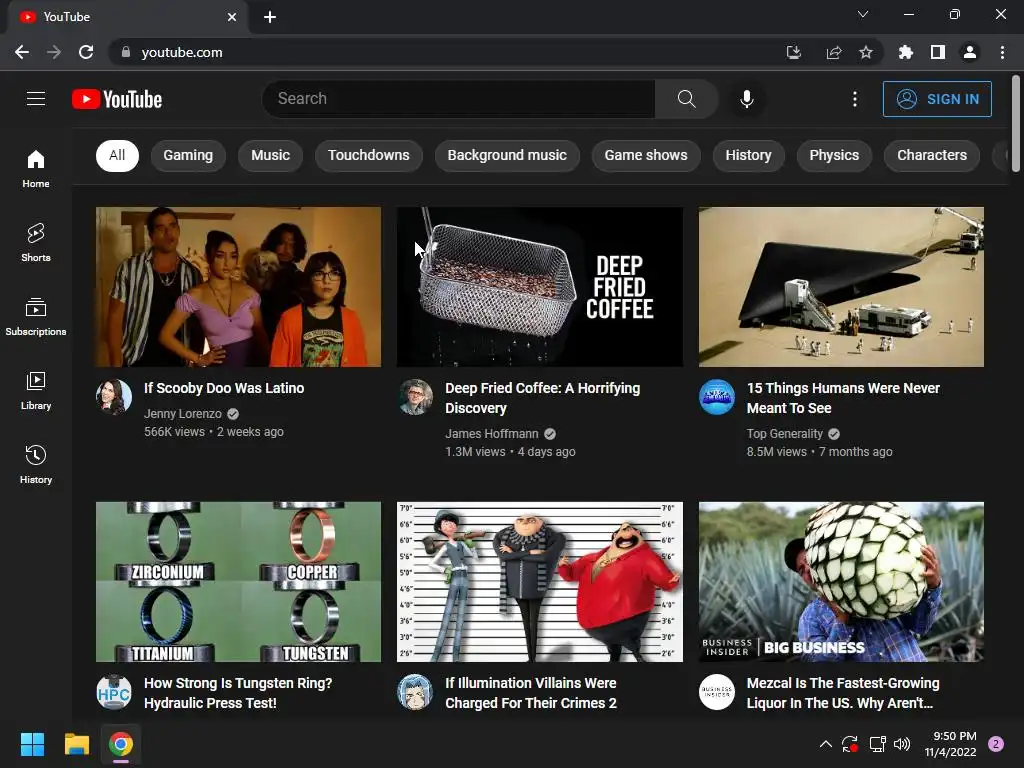
Task: Open Illumination Villains video thumbnail
Action: tap(540, 582)
